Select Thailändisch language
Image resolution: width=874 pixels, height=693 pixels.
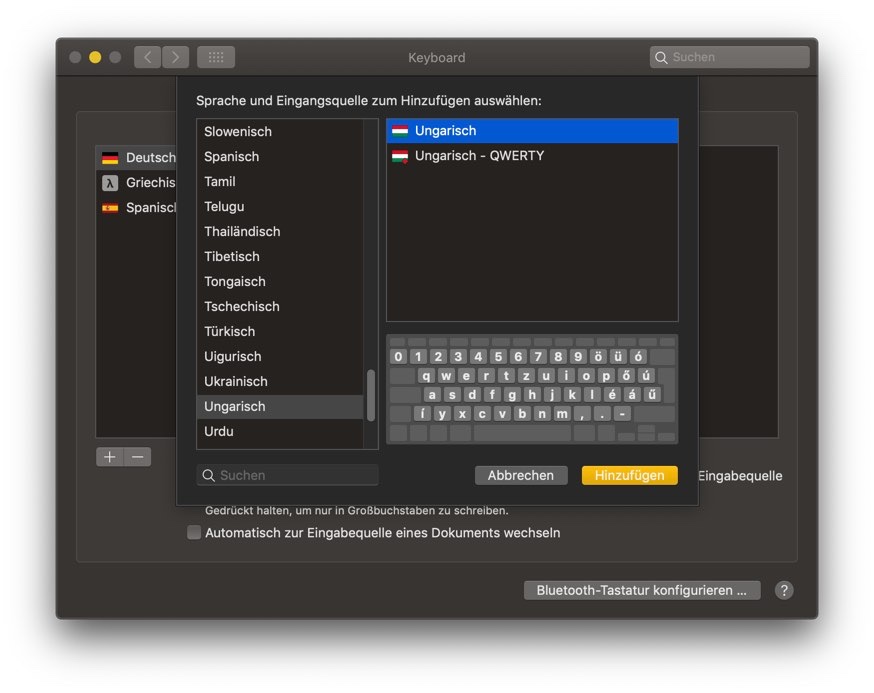click(280, 232)
